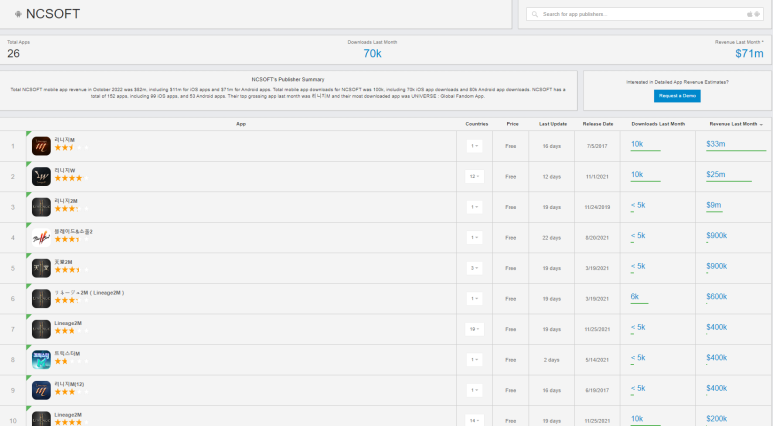Expand the 12 countries dropdown for 리니지W
Image resolution: width=773 pixels, height=426 pixels.
point(474,177)
